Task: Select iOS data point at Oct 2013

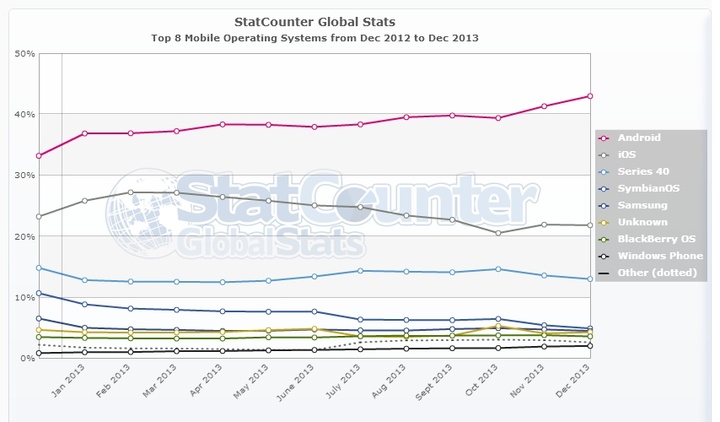Action: click(498, 233)
